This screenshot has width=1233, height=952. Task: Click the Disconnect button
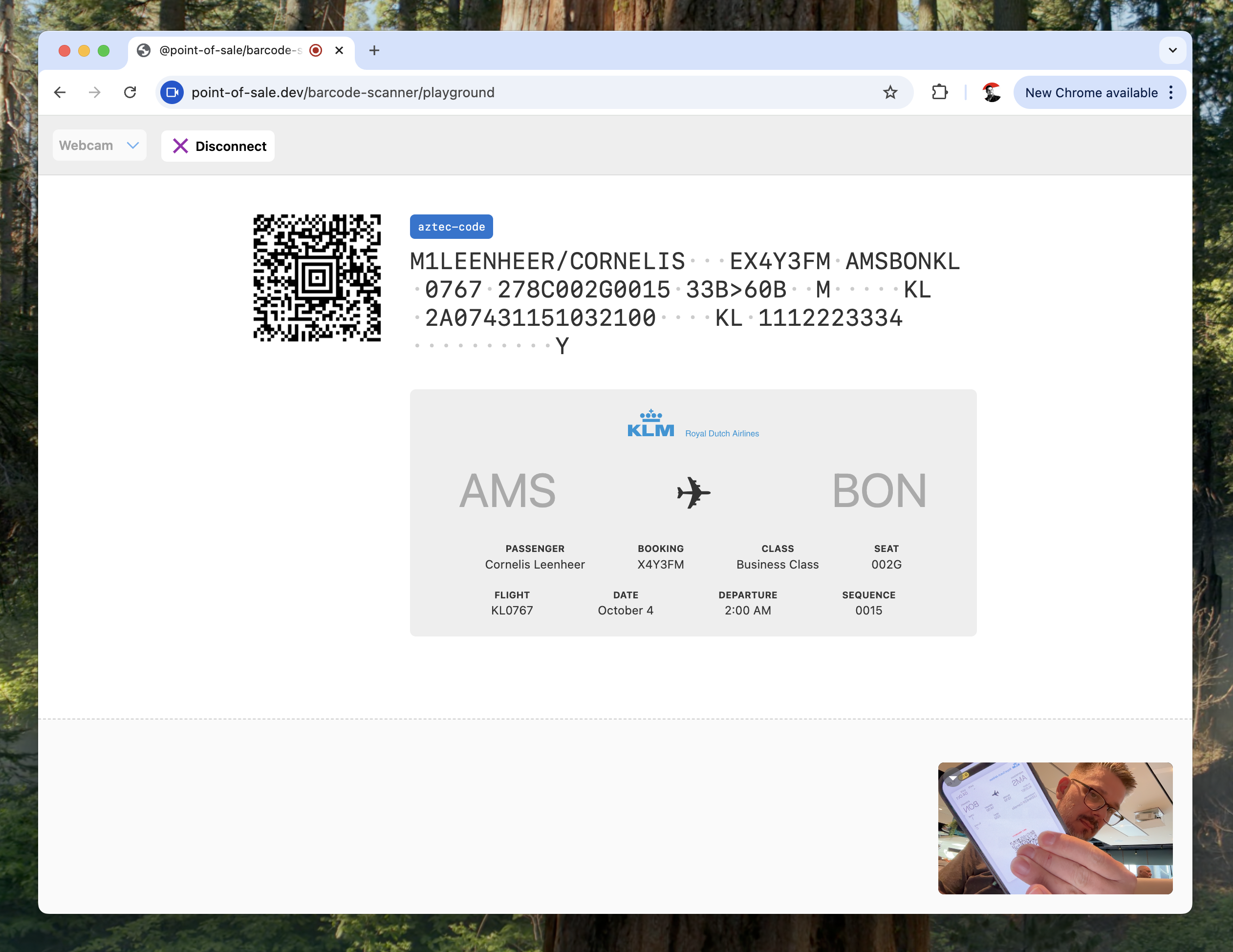218,146
